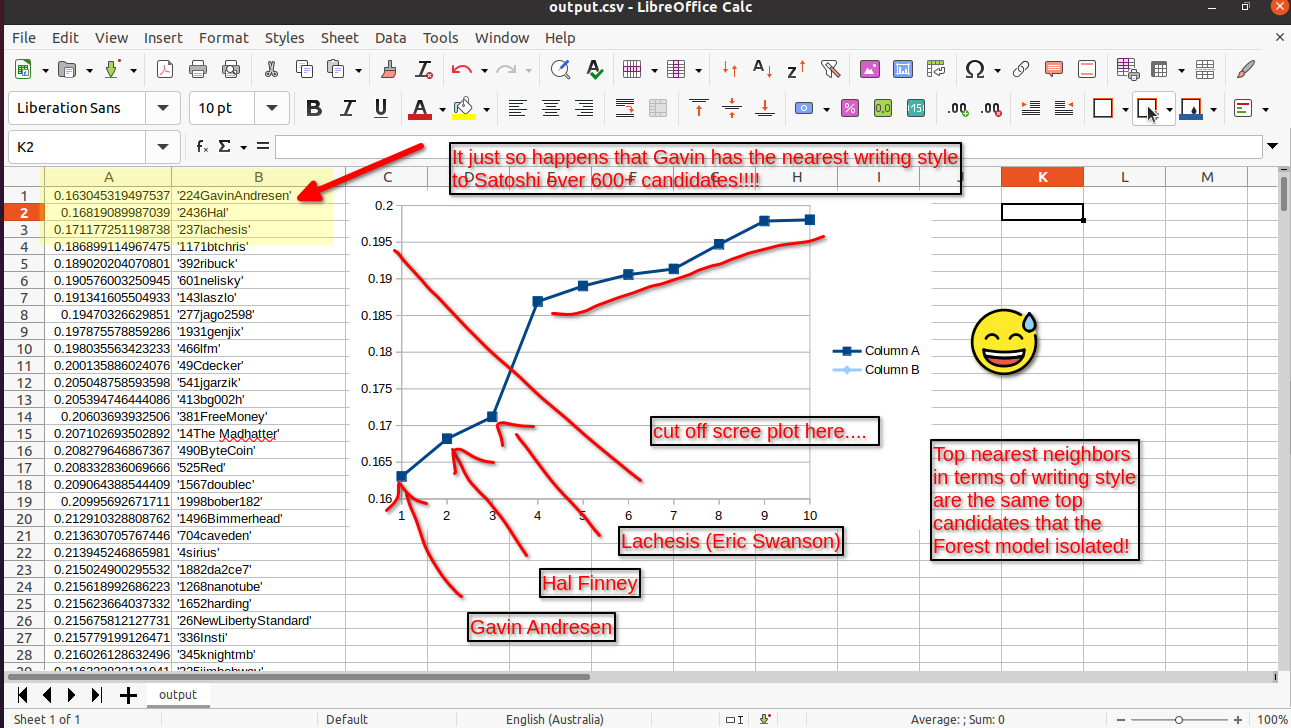Click the Save document icon
The image size is (1291, 728).
click(113, 69)
